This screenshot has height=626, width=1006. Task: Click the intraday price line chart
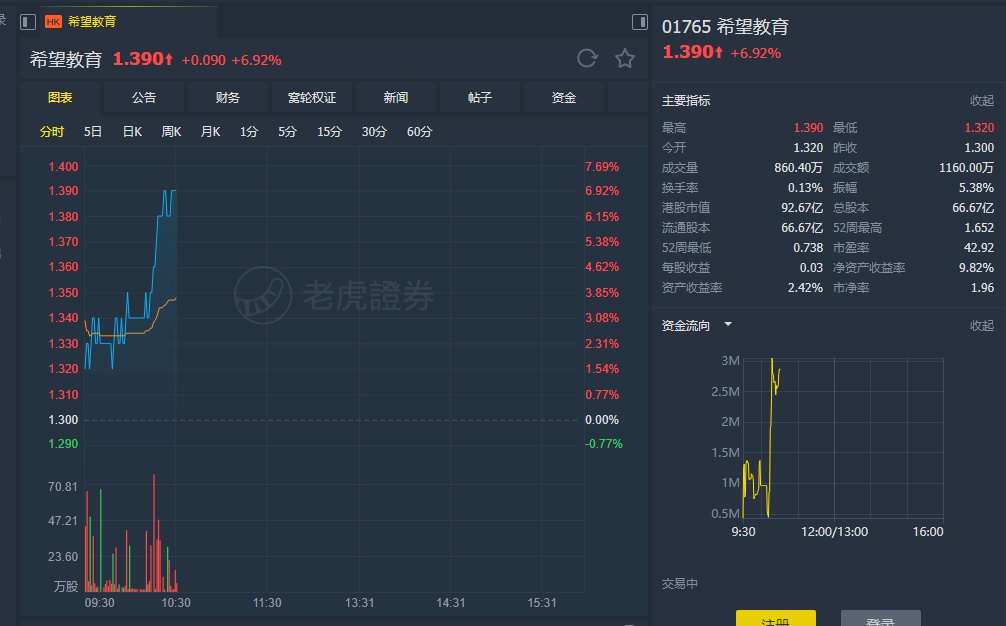pyautogui.click(x=130, y=279)
